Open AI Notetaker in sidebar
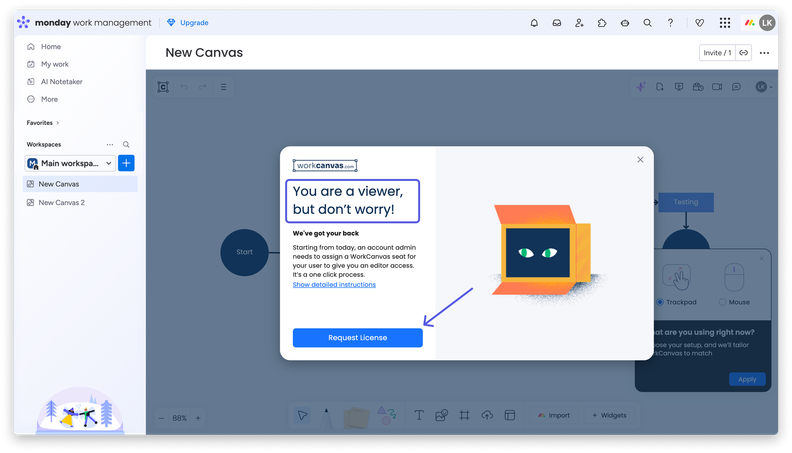This screenshot has width=792, height=453. pyautogui.click(x=61, y=81)
